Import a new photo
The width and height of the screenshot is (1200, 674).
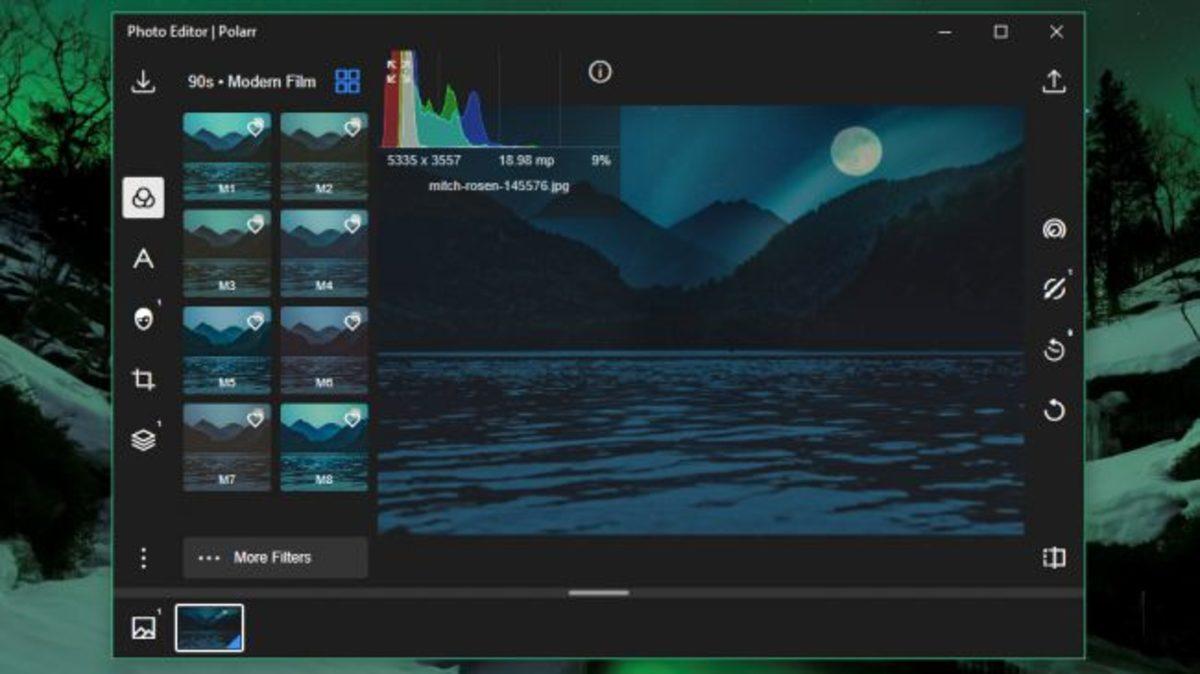click(x=143, y=83)
